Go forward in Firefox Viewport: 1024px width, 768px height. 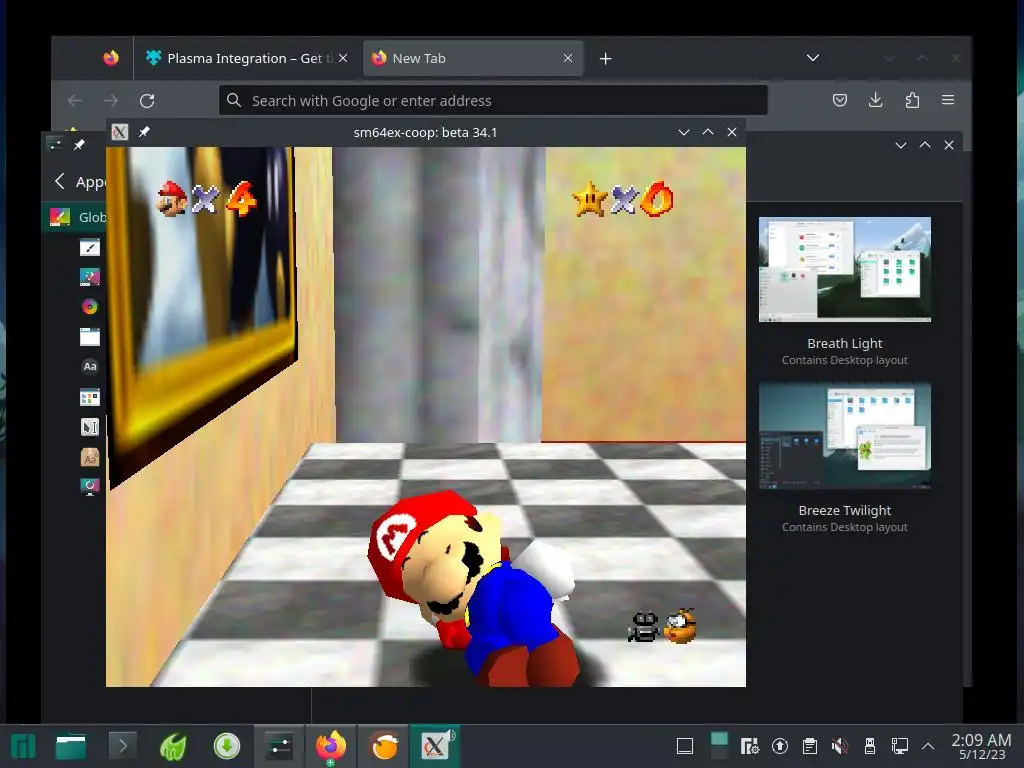111,101
